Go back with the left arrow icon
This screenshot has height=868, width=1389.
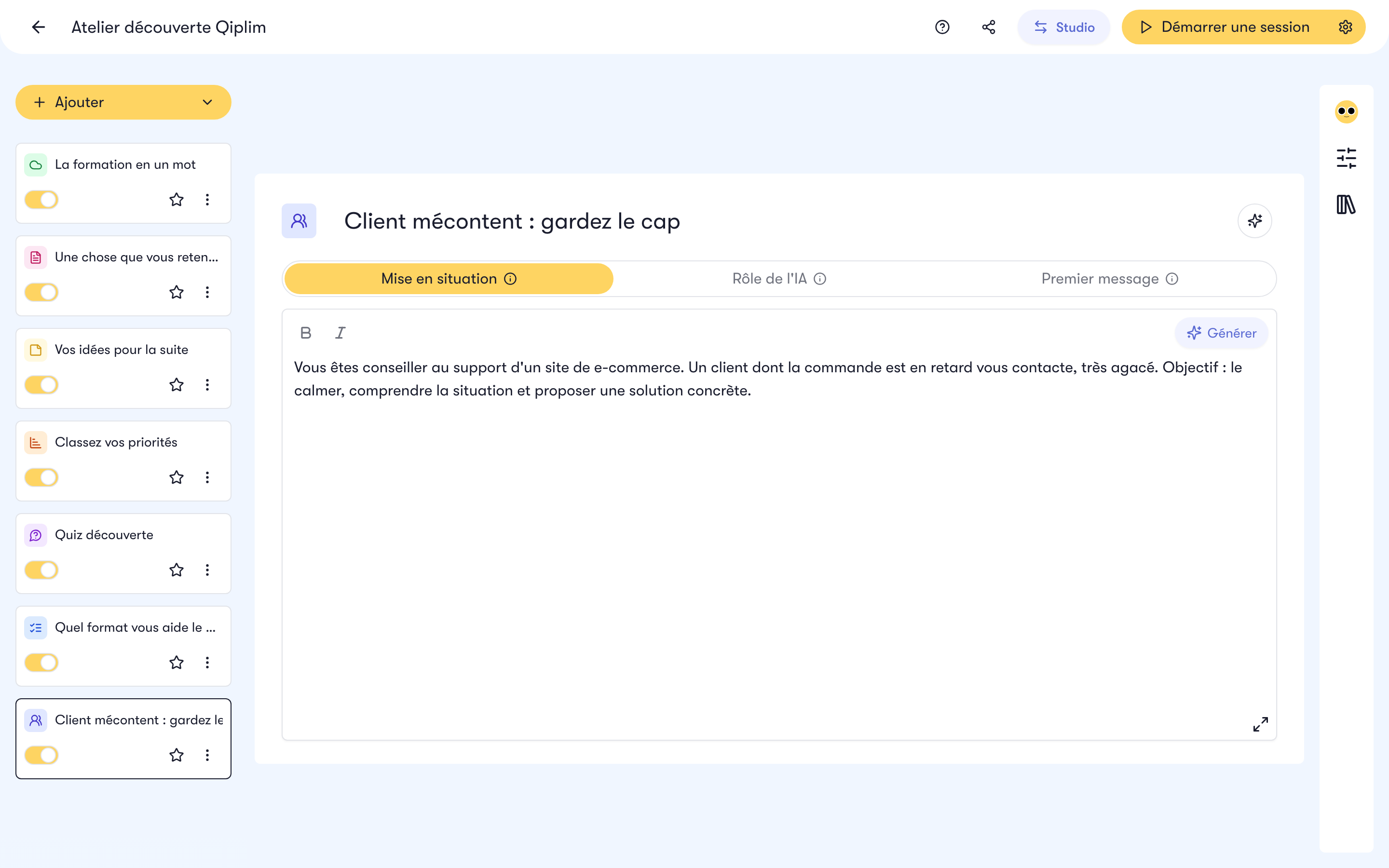coord(39,27)
